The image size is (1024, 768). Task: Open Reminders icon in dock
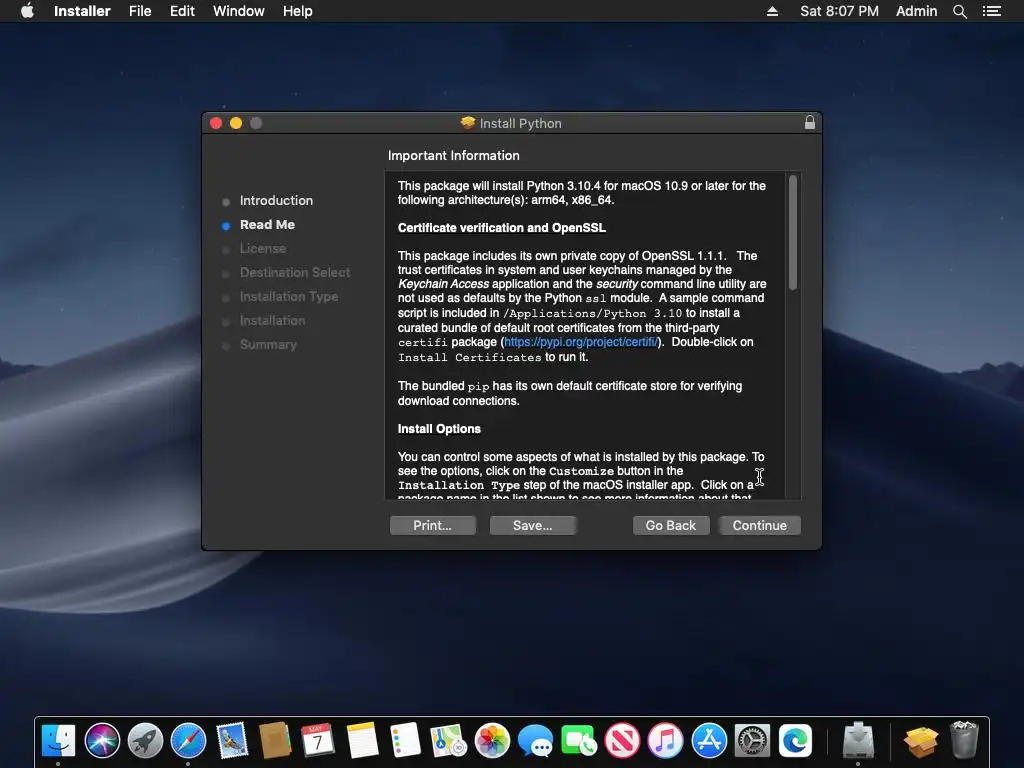click(405, 741)
